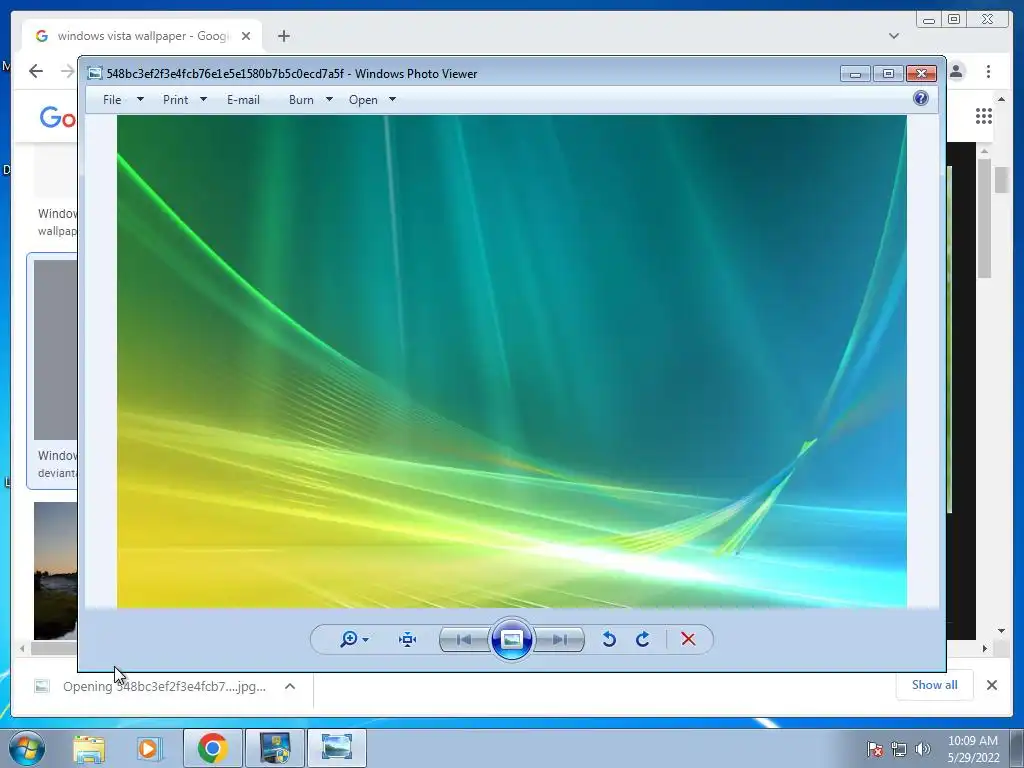Click the horizontal scroll right arrow in Chrome
This screenshot has height=768, width=1024.
(x=985, y=648)
